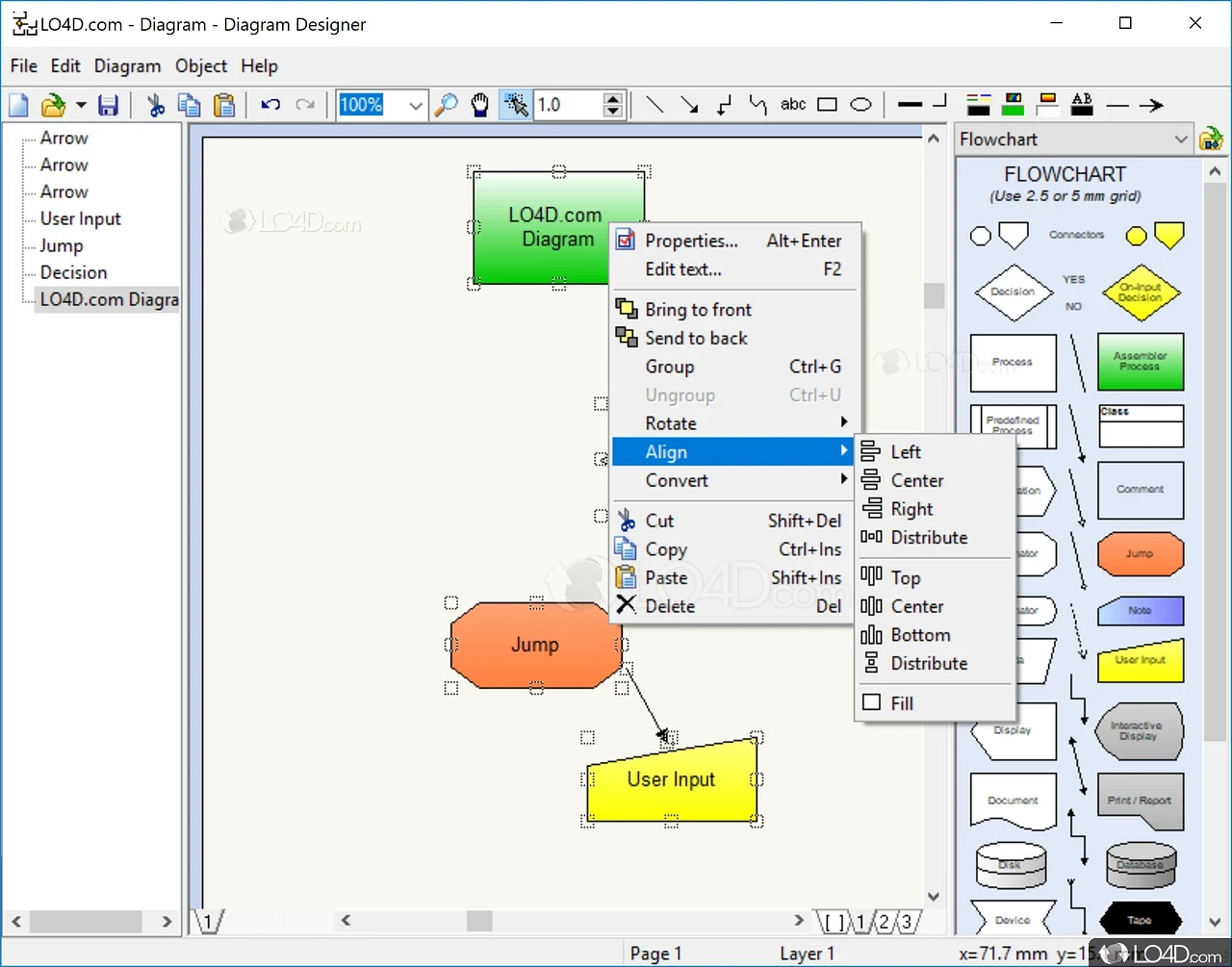Open the Edit menu

point(65,65)
